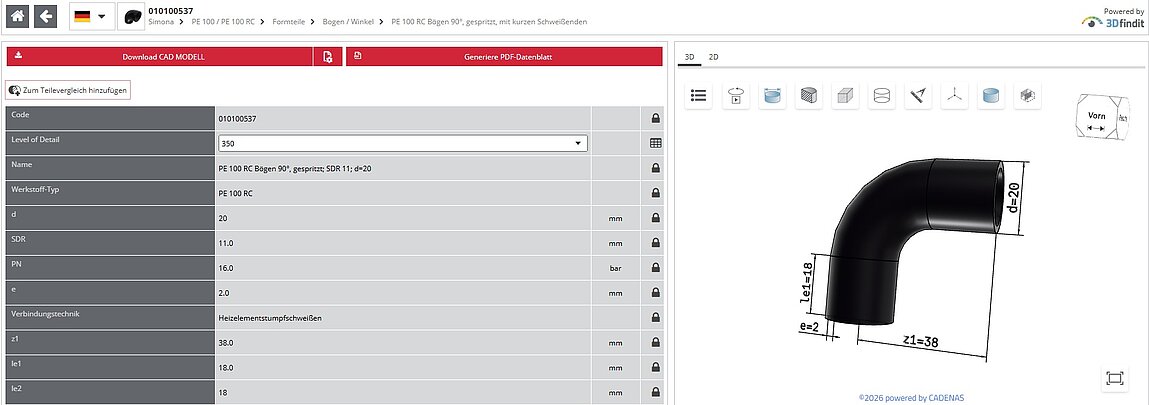This screenshot has height=405, width=1149.
Task: Open the table view for Level of Detail
Action: (655, 144)
